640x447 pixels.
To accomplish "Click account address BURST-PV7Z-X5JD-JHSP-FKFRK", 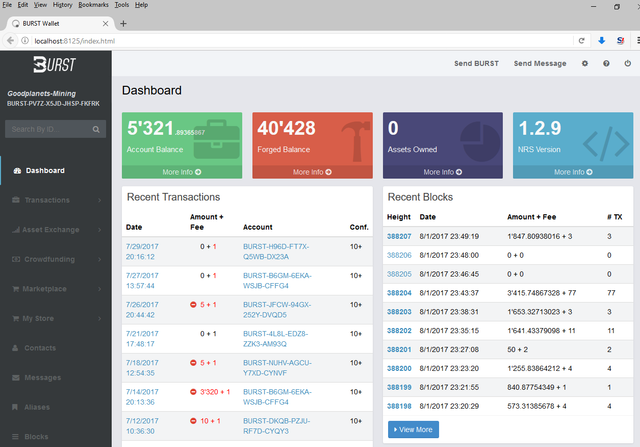I will pyautogui.click(x=53, y=104).
